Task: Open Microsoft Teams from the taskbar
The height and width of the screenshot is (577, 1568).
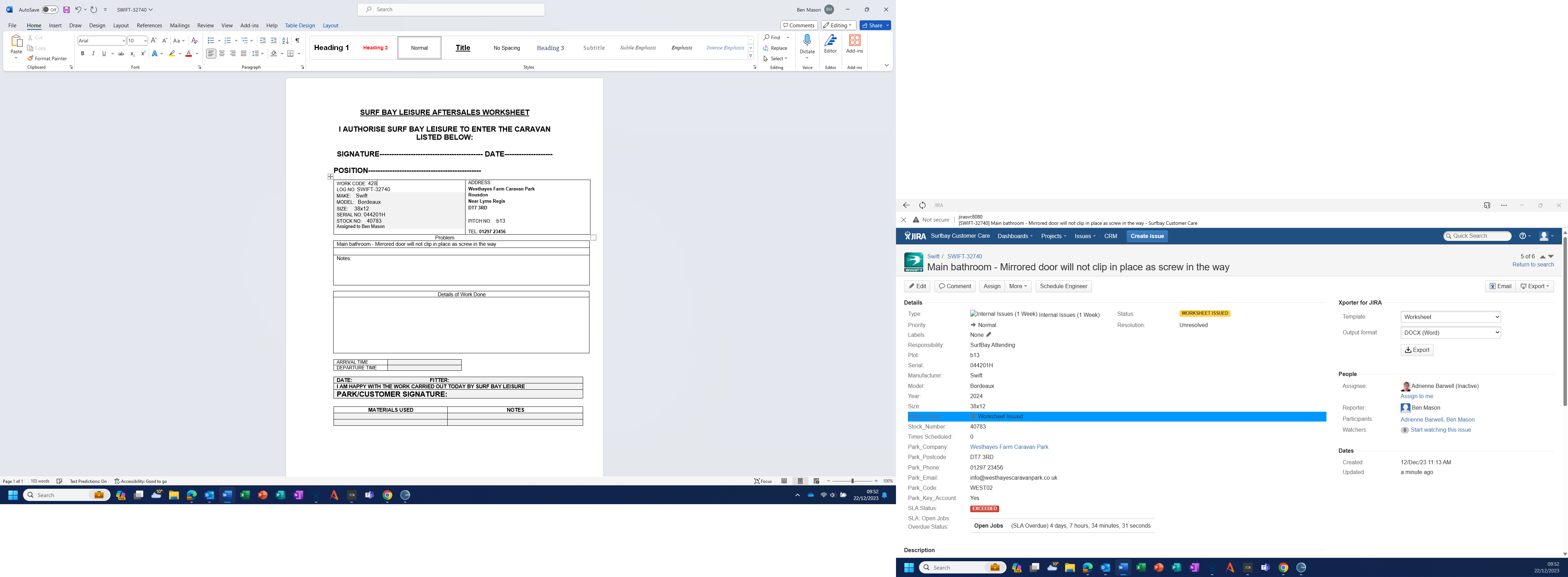Action: point(369,495)
